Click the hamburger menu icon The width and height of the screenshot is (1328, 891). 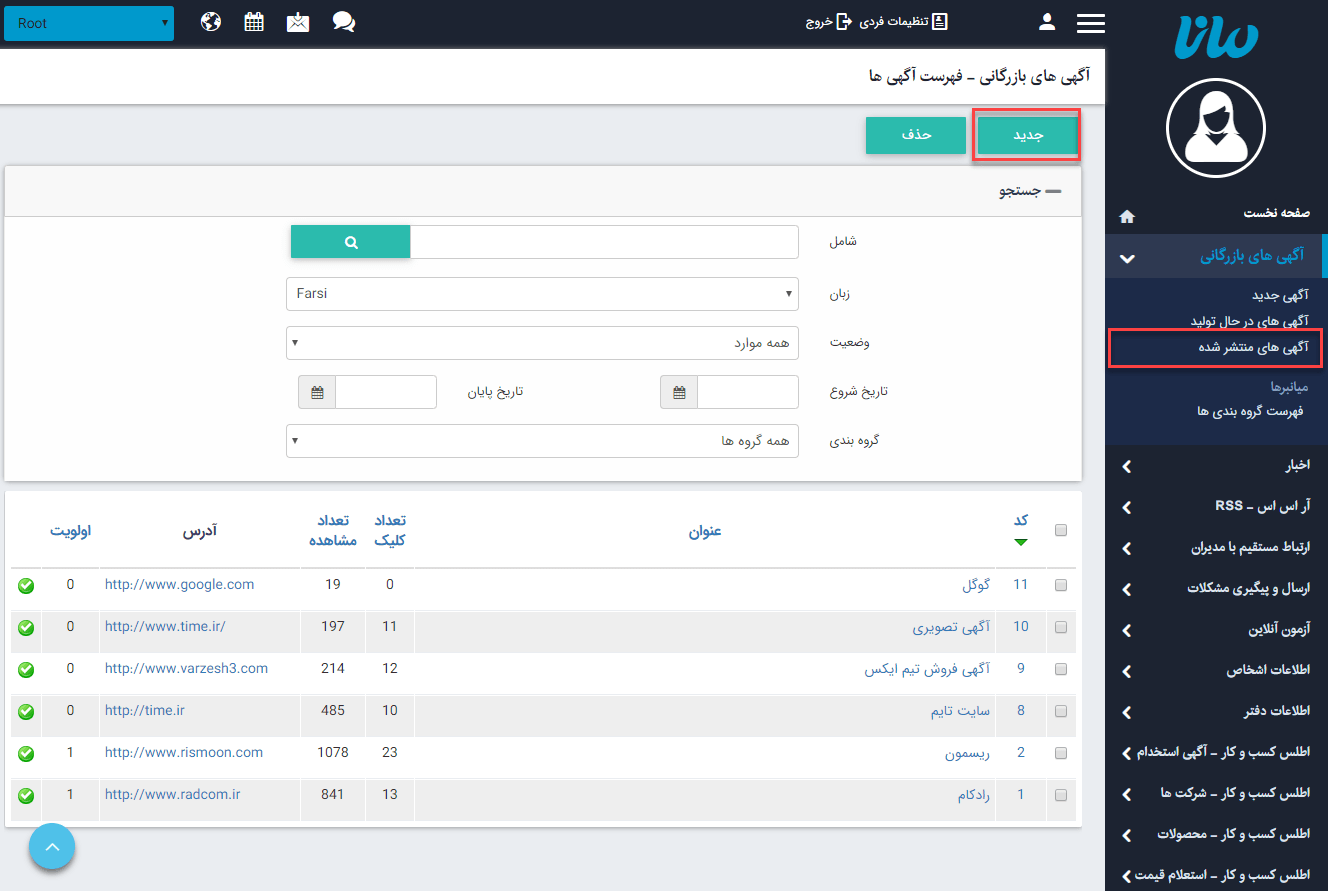click(x=1091, y=23)
